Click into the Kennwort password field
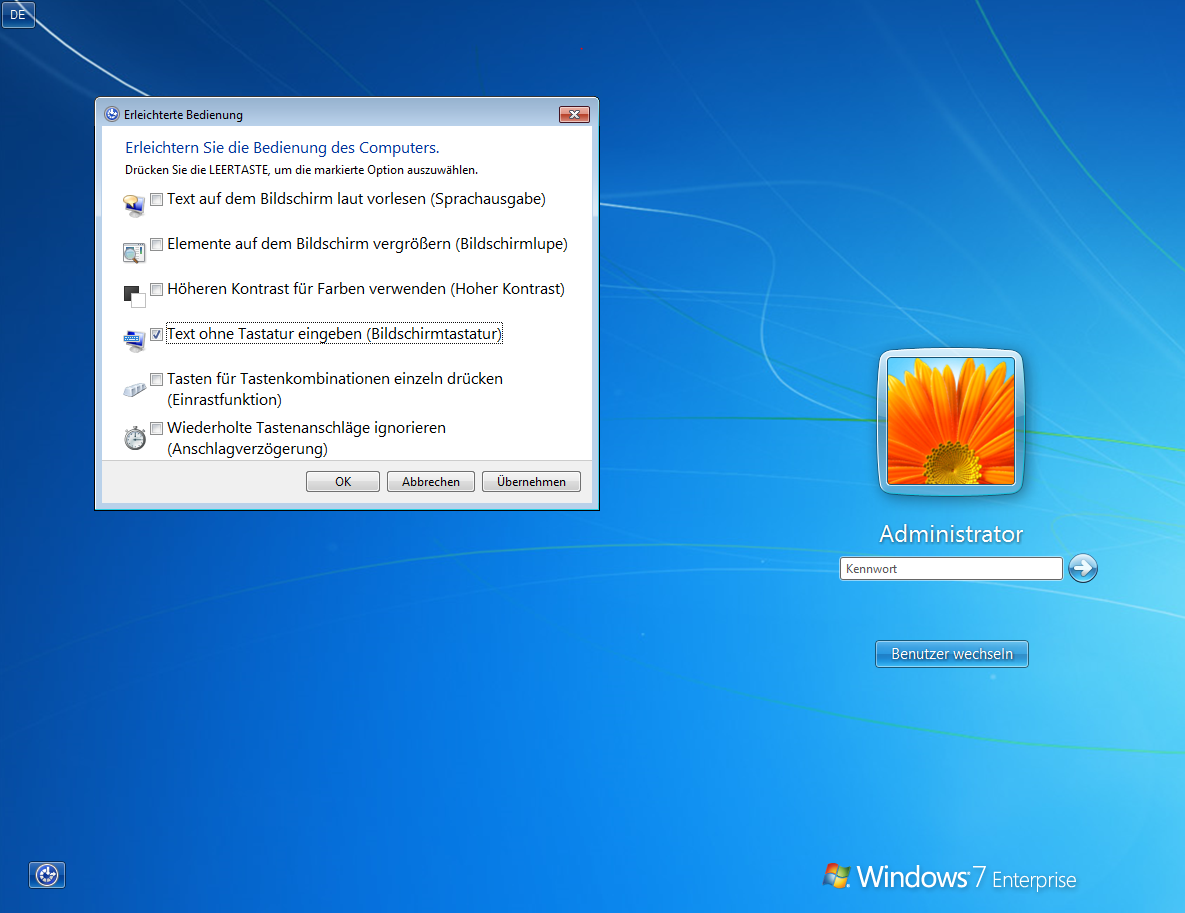The image size is (1185, 913). point(950,569)
